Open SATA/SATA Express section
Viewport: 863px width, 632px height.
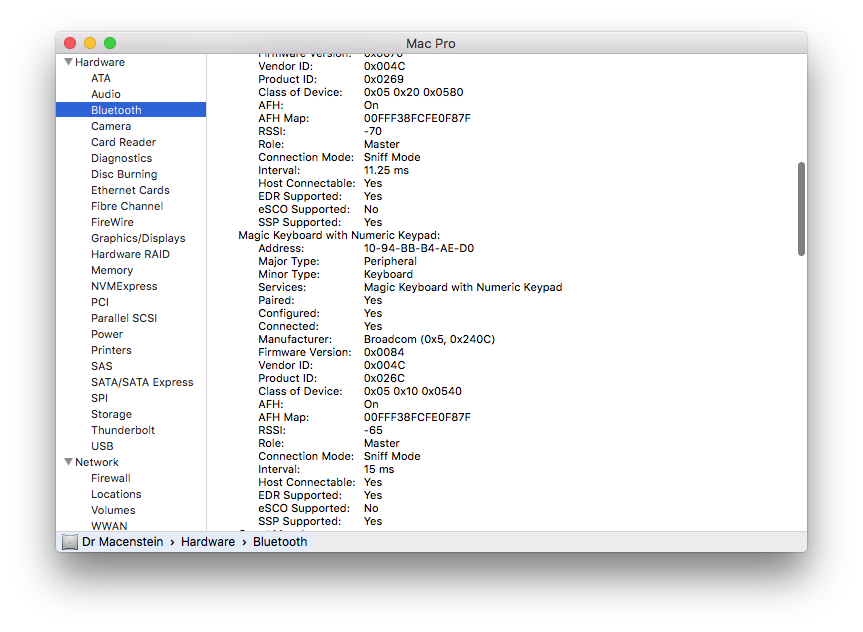tap(142, 382)
